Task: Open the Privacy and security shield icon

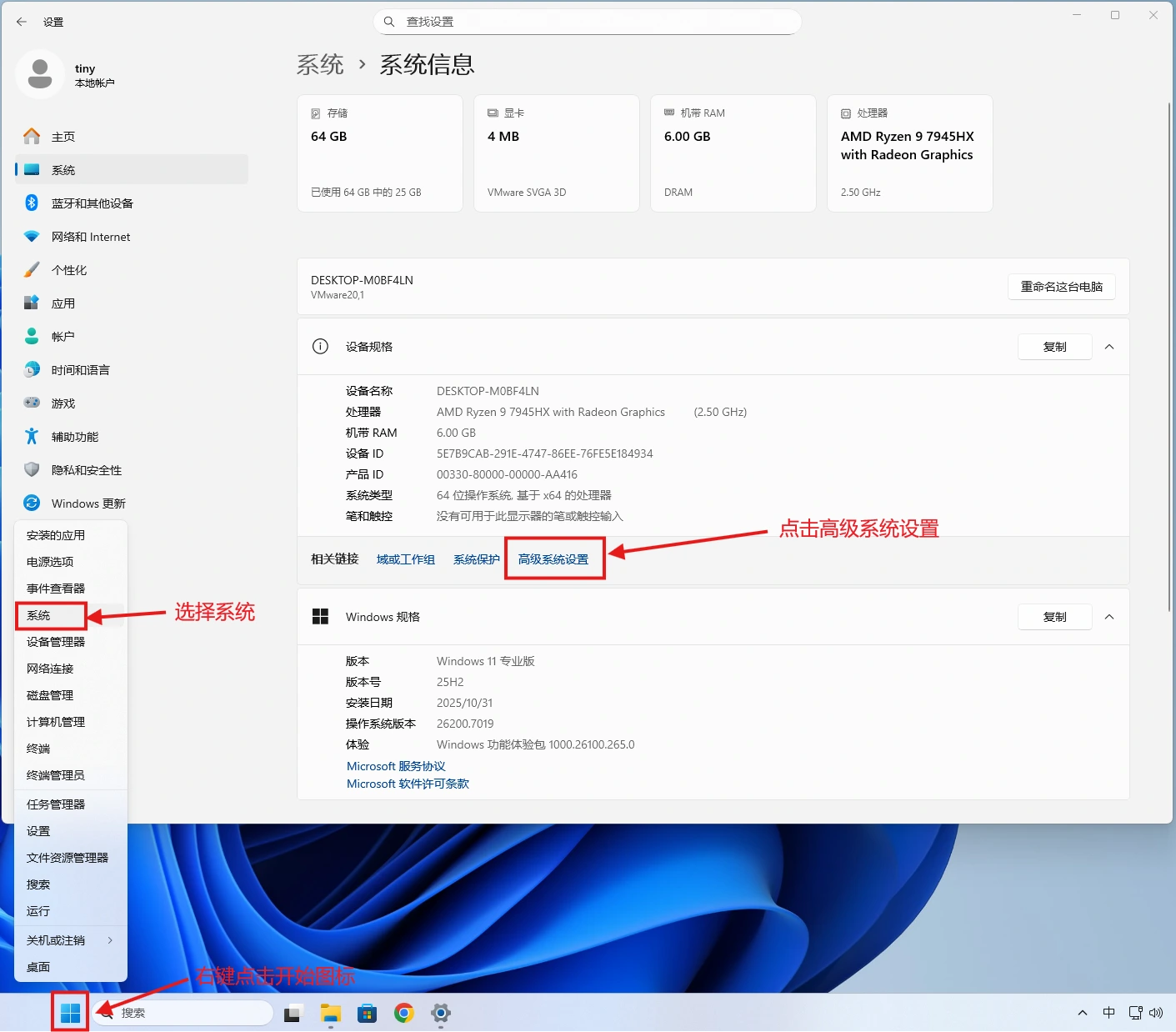Action: pyautogui.click(x=32, y=470)
